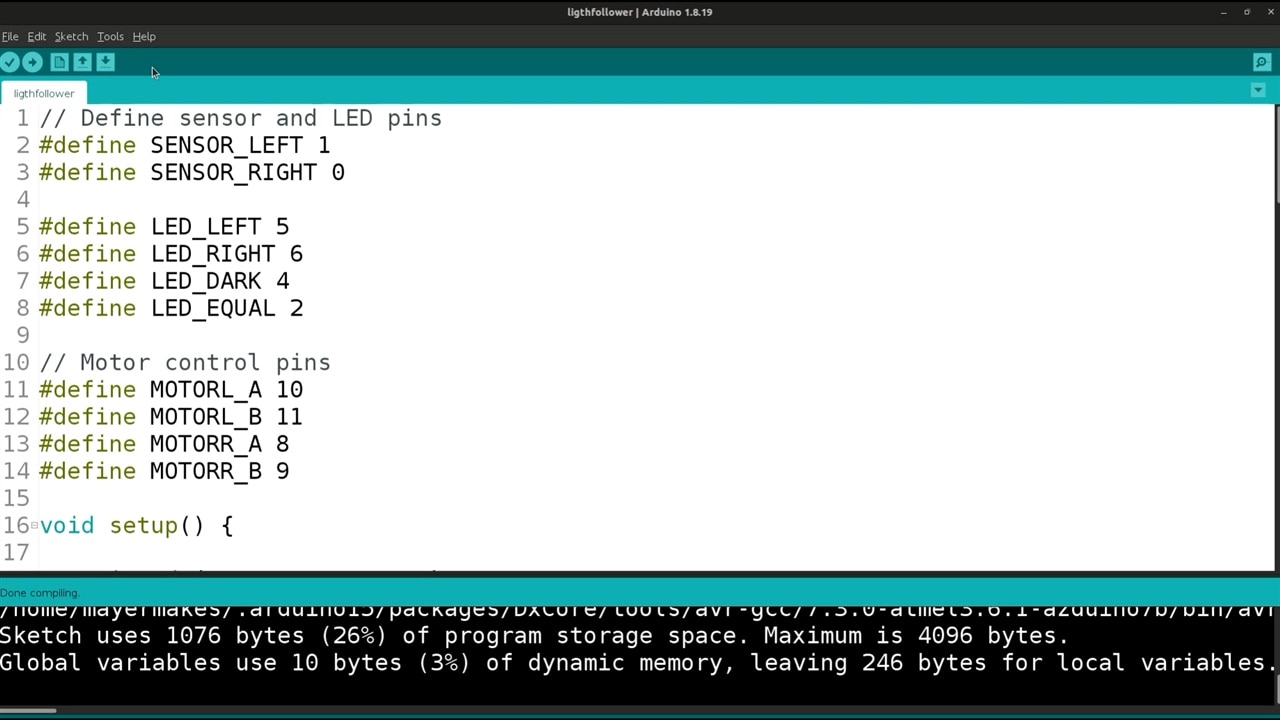1280x720 pixels.
Task: Expand the tab options dropdown arrow
Action: pos(1258,91)
